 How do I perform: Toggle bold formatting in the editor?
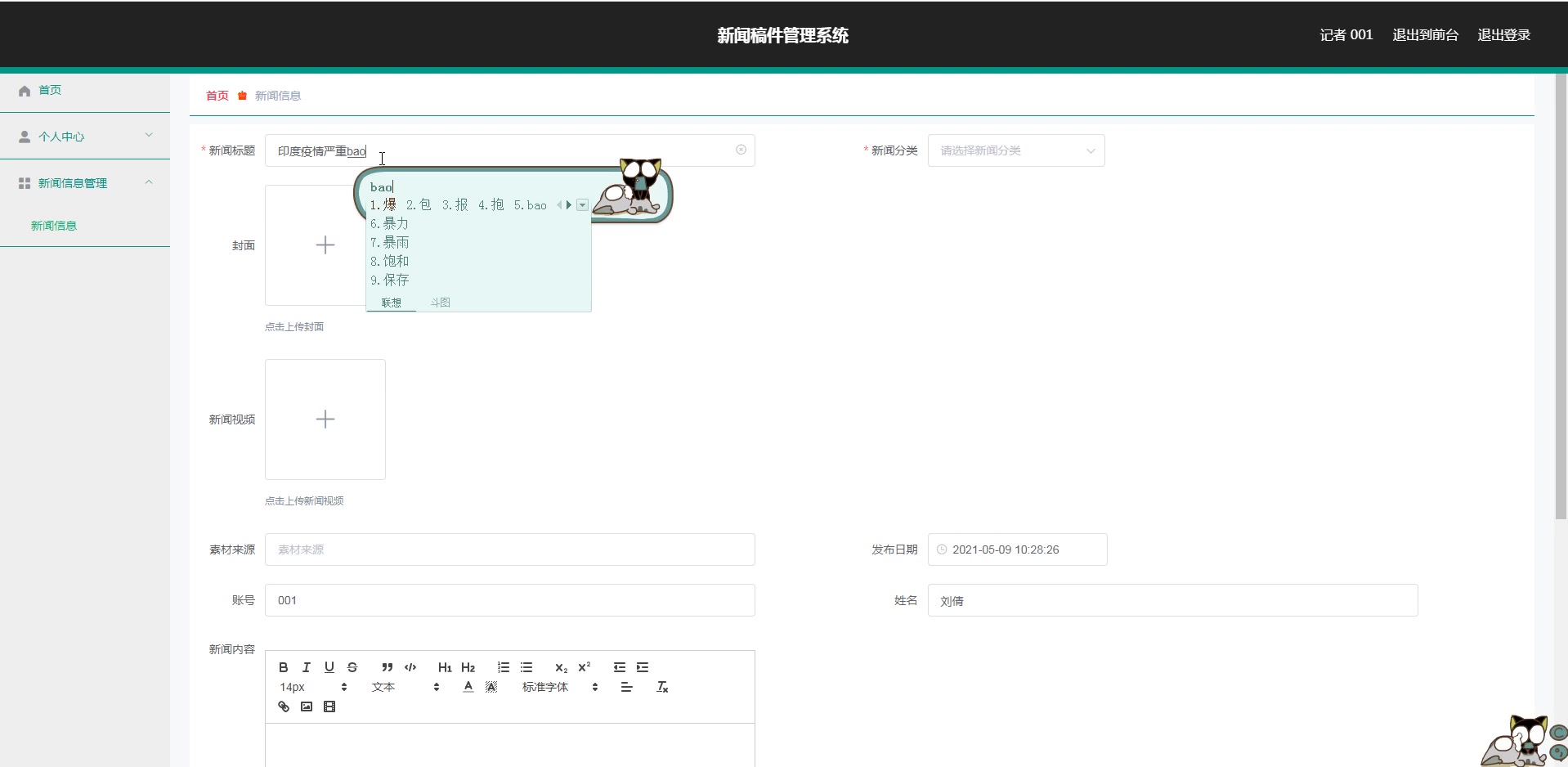point(282,667)
